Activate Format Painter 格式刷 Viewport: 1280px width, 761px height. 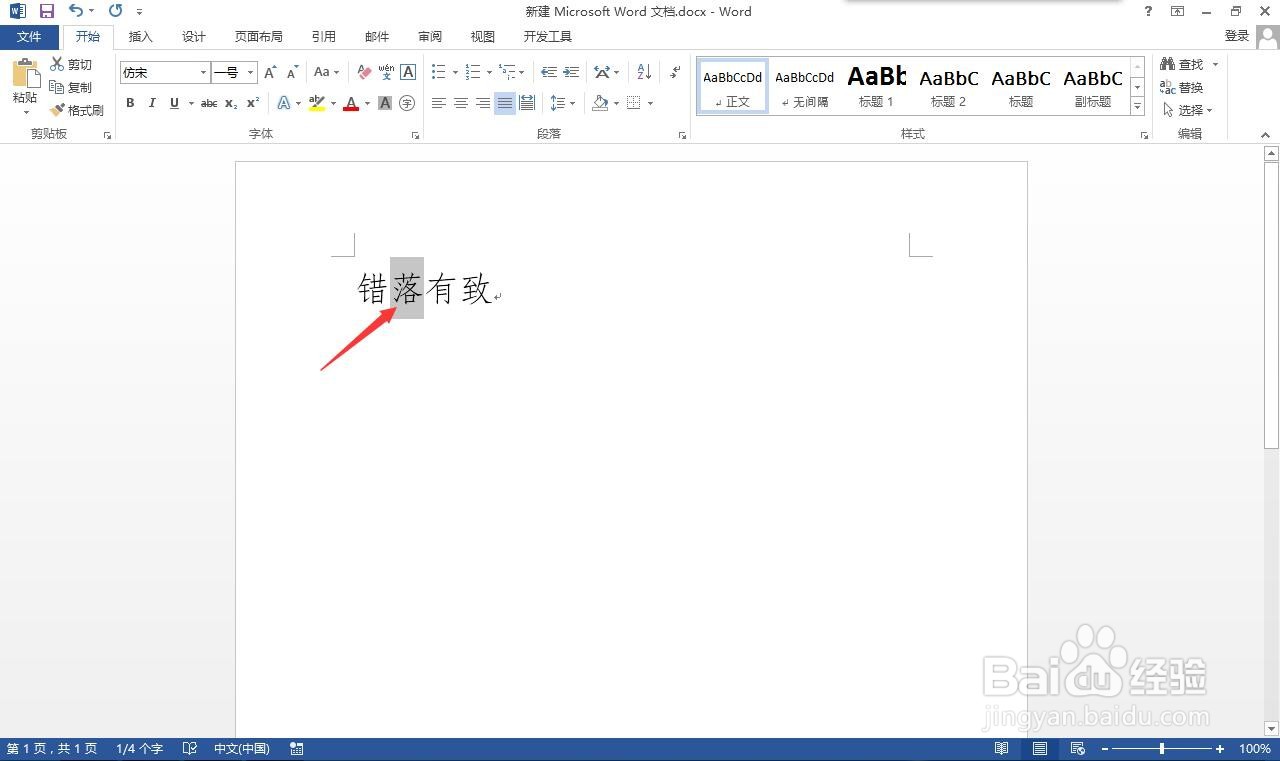[x=78, y=110]
